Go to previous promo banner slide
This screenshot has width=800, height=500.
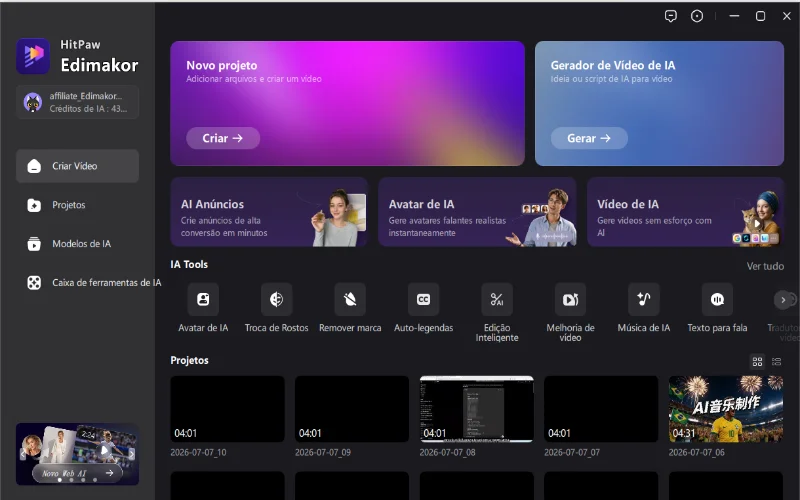point(22,454)
